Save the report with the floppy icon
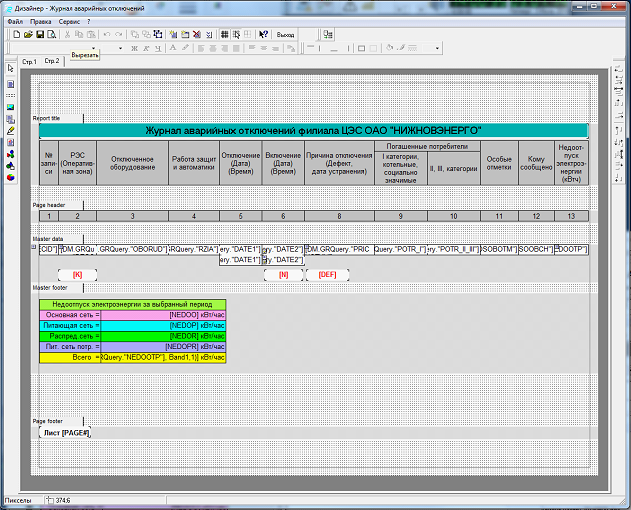The image size is (631, 510). coord(39,34)
